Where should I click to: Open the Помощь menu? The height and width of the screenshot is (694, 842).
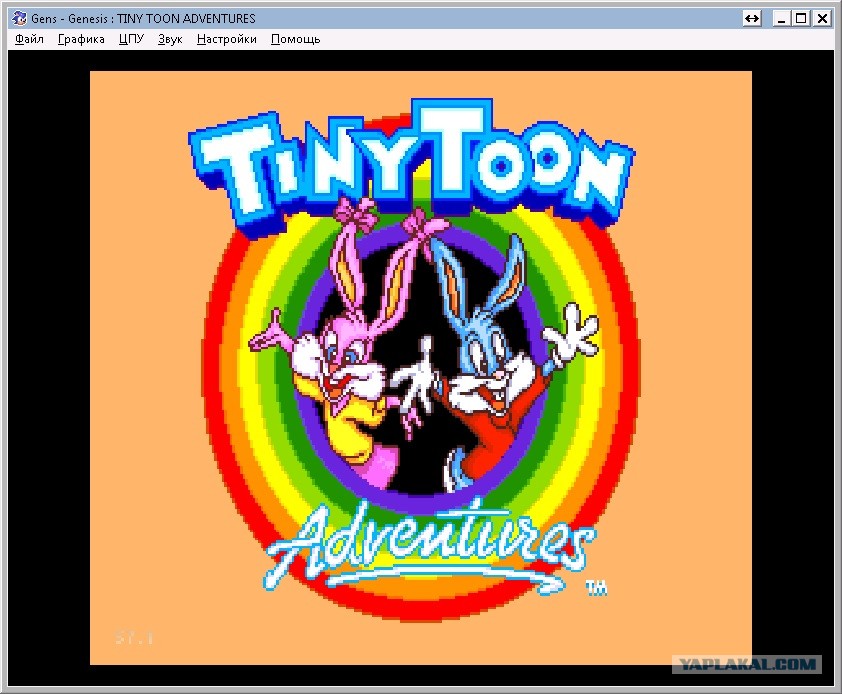click(x=295, y=39)
